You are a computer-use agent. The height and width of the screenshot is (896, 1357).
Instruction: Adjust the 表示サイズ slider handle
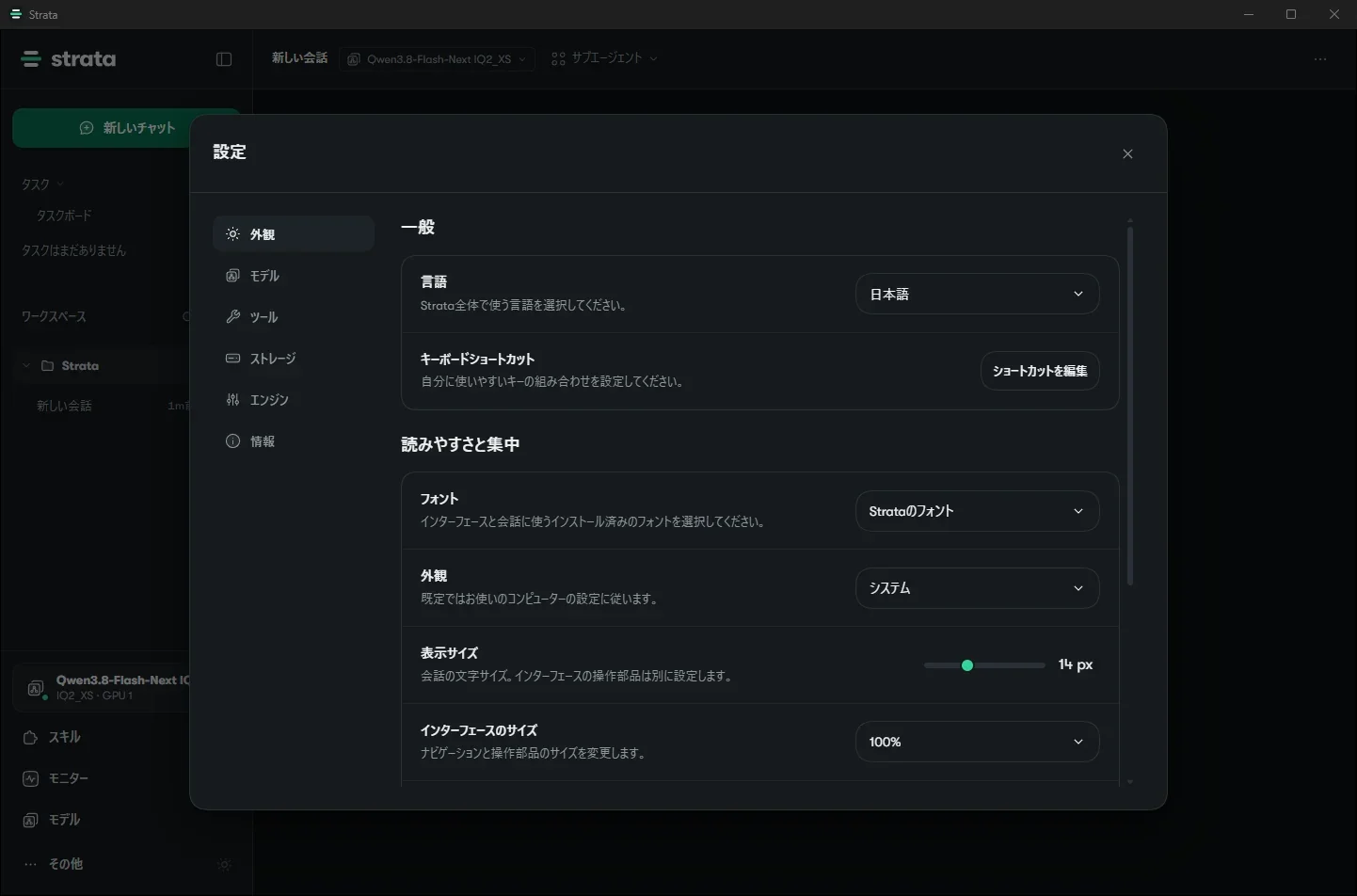click(x=967, y=665)
